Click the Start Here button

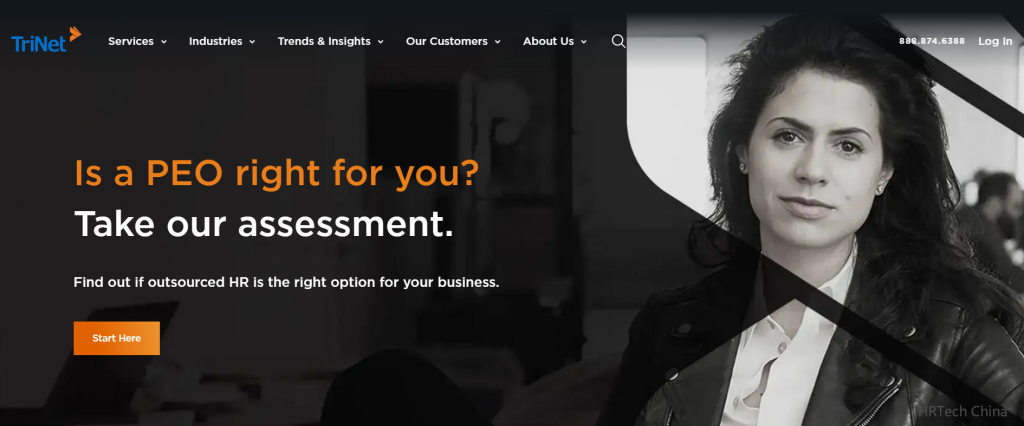(116, 338)
